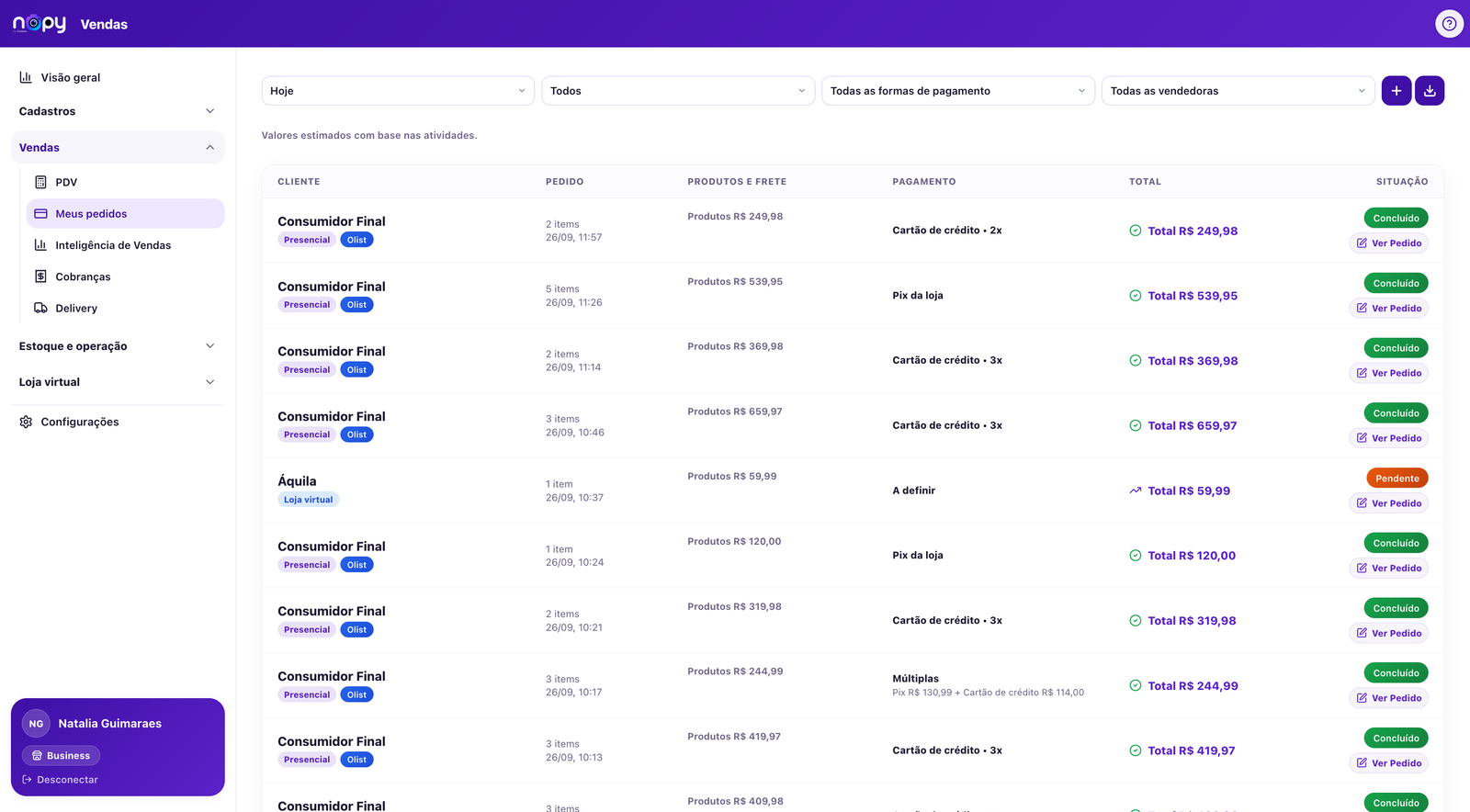Open the Todos status dropdown
Image resolution: width=1470 pixels, height=812 pixels.
(x=678, y=91)
